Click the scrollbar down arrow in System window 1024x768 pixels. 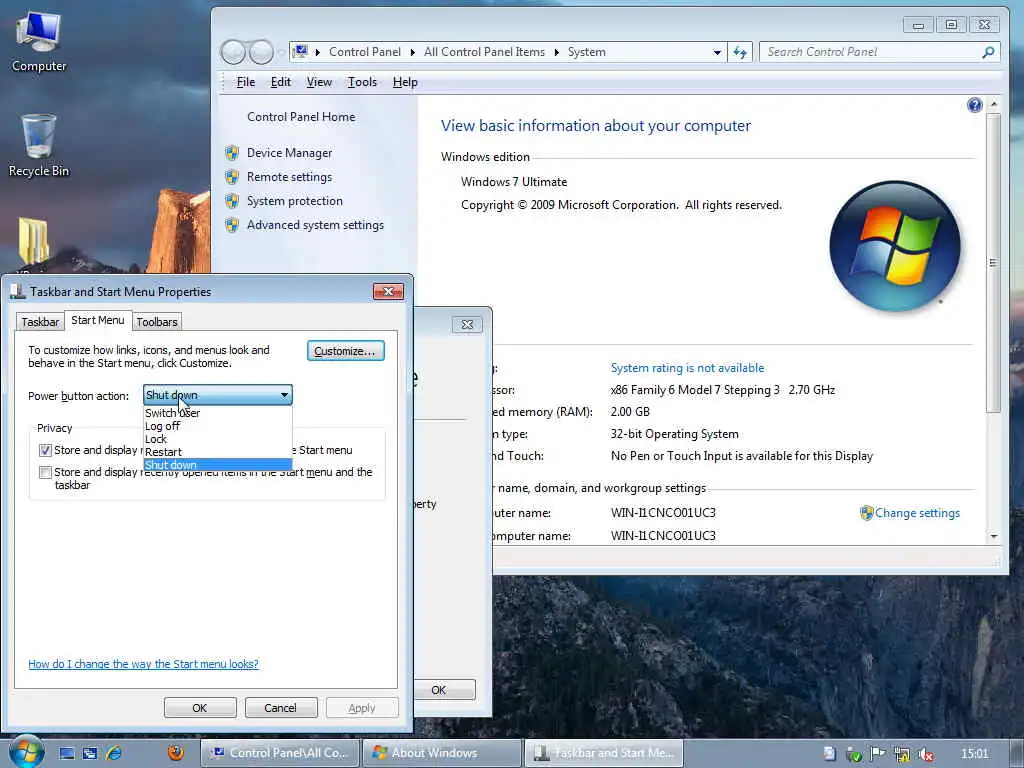993,536
